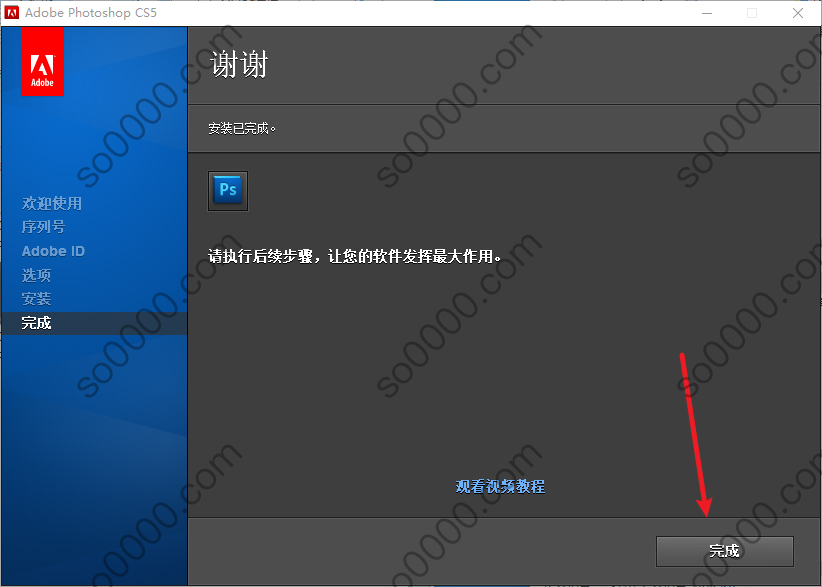Click the 谢谢 heading text
Image resolution: width=822 pixels, height=587 pixels.
point(239,65)
